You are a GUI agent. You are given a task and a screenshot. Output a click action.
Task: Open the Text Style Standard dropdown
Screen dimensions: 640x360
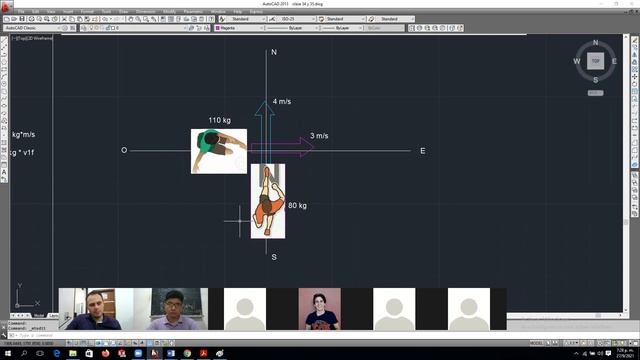tap(246, 19)
